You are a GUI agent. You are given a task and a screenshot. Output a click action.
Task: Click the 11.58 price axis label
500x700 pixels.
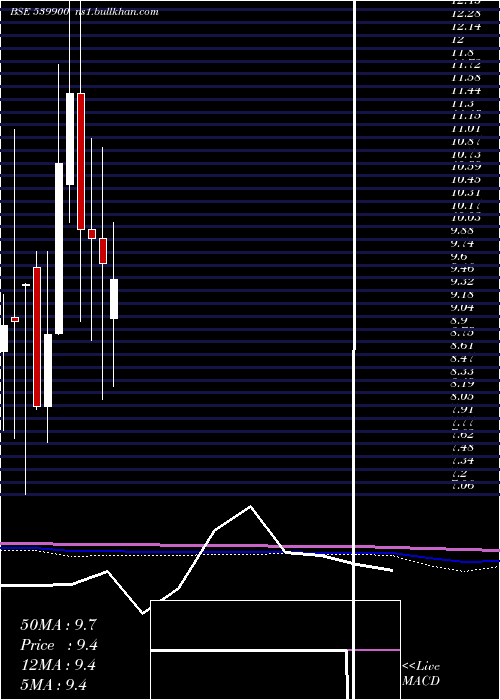[466, 78]
